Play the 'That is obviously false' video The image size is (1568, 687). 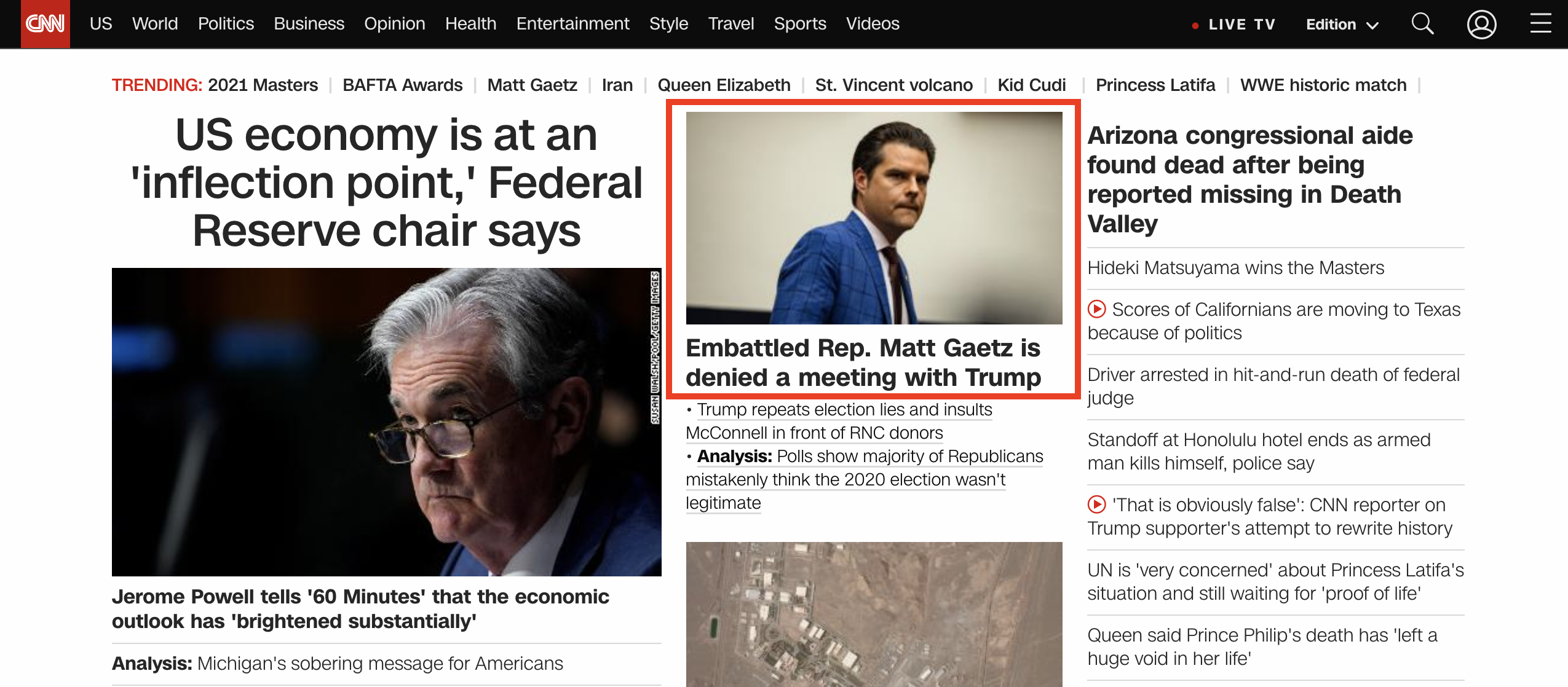point(1096,504)
